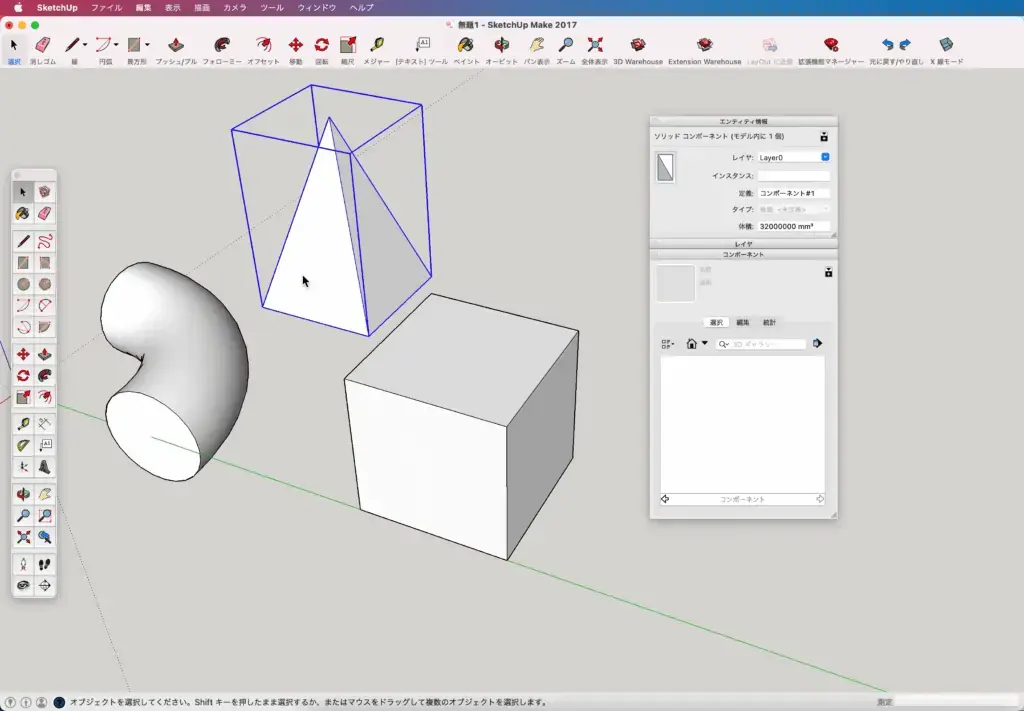This screenshot has width=1024, height=711.
Task: Open the SketchUp application menu
Action: 57,8
